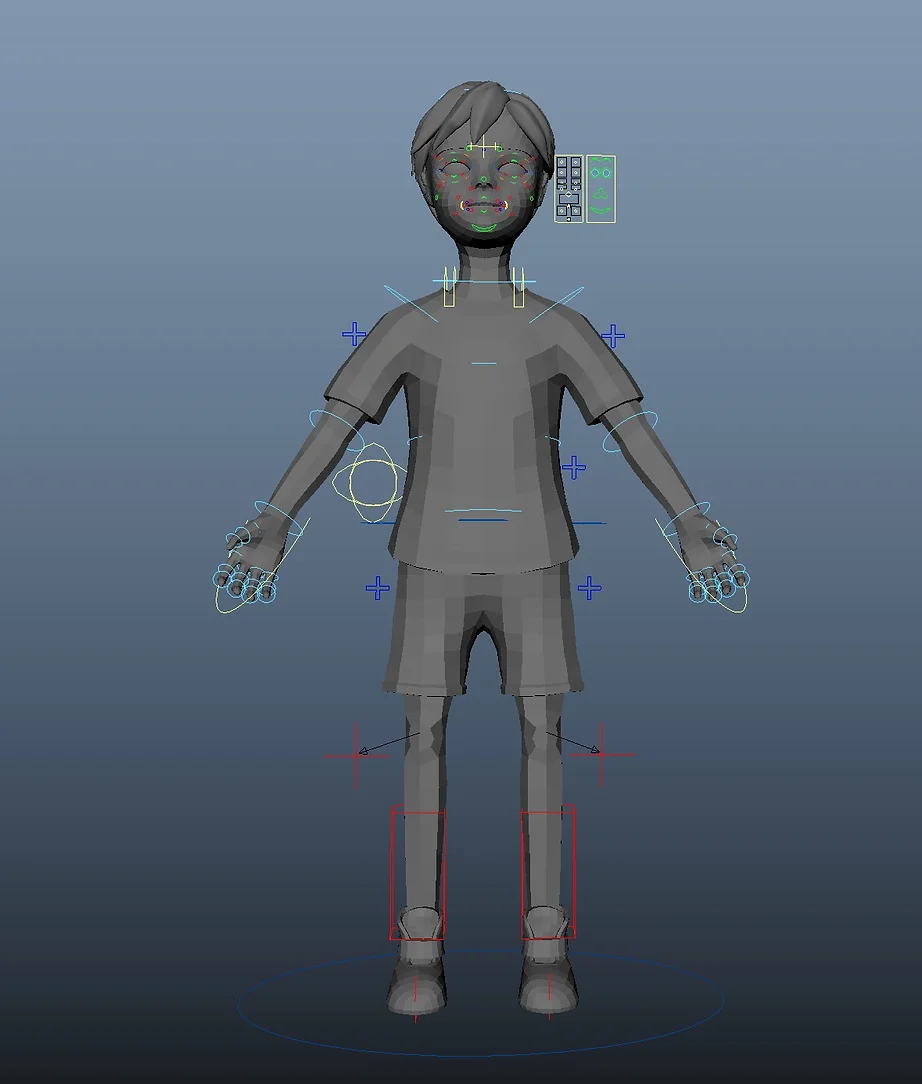
Task: Select the green jaw curve control under the chin
Action: (x=484, y=227)
